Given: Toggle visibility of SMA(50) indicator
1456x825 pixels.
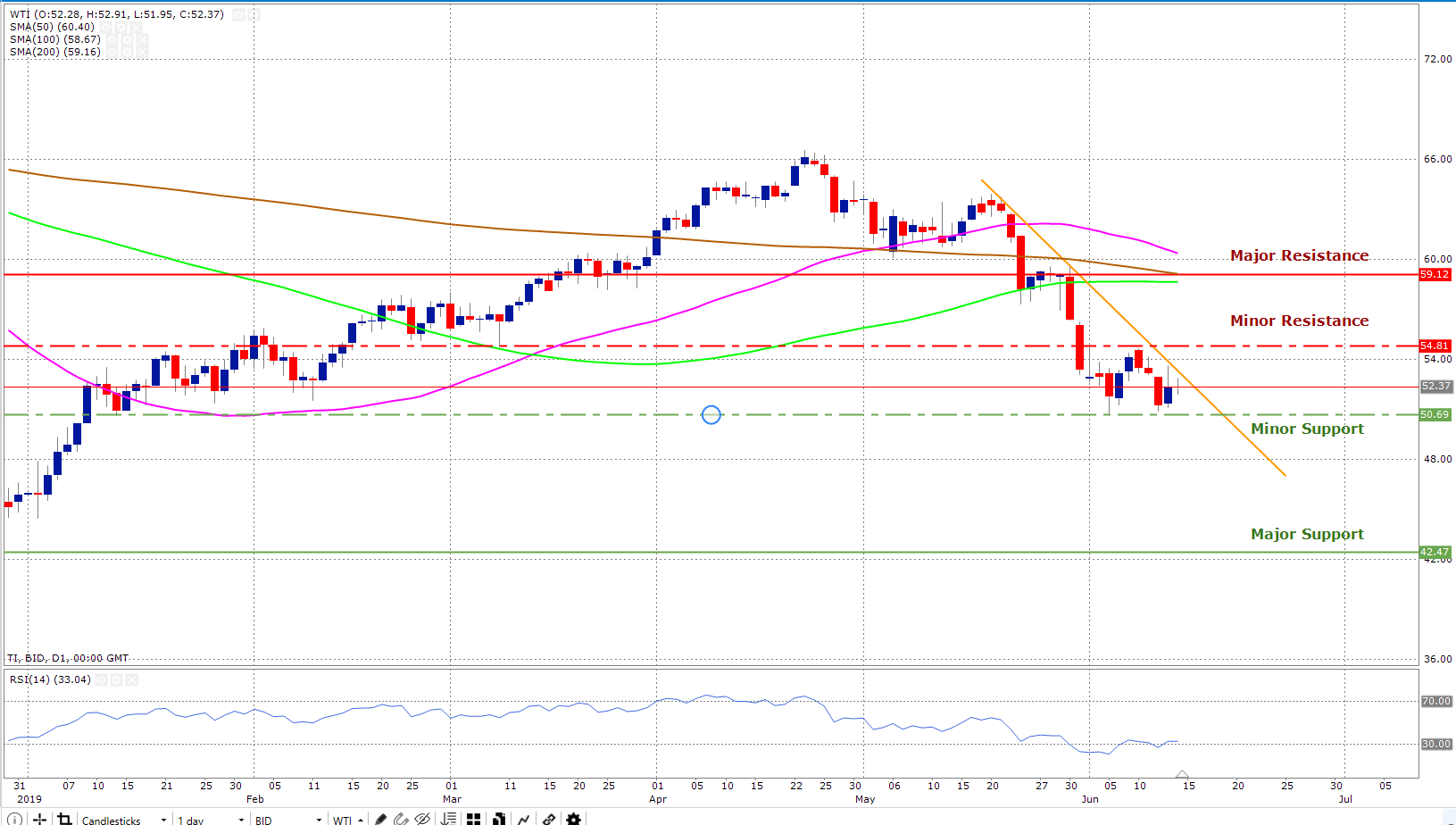Looking at the screenshot, I should point(104,27).
